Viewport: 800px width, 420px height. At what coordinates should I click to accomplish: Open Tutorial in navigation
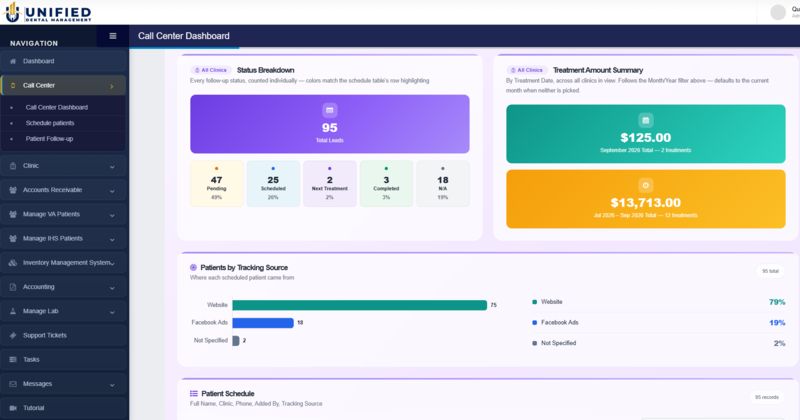tap(63, 408)
